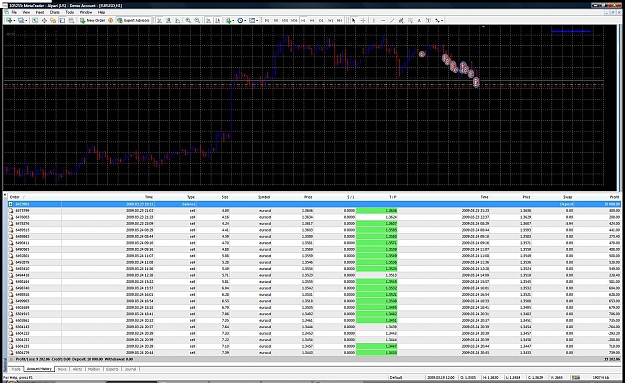Draw a vertical line
625x383 pixels.
(374, 20)
